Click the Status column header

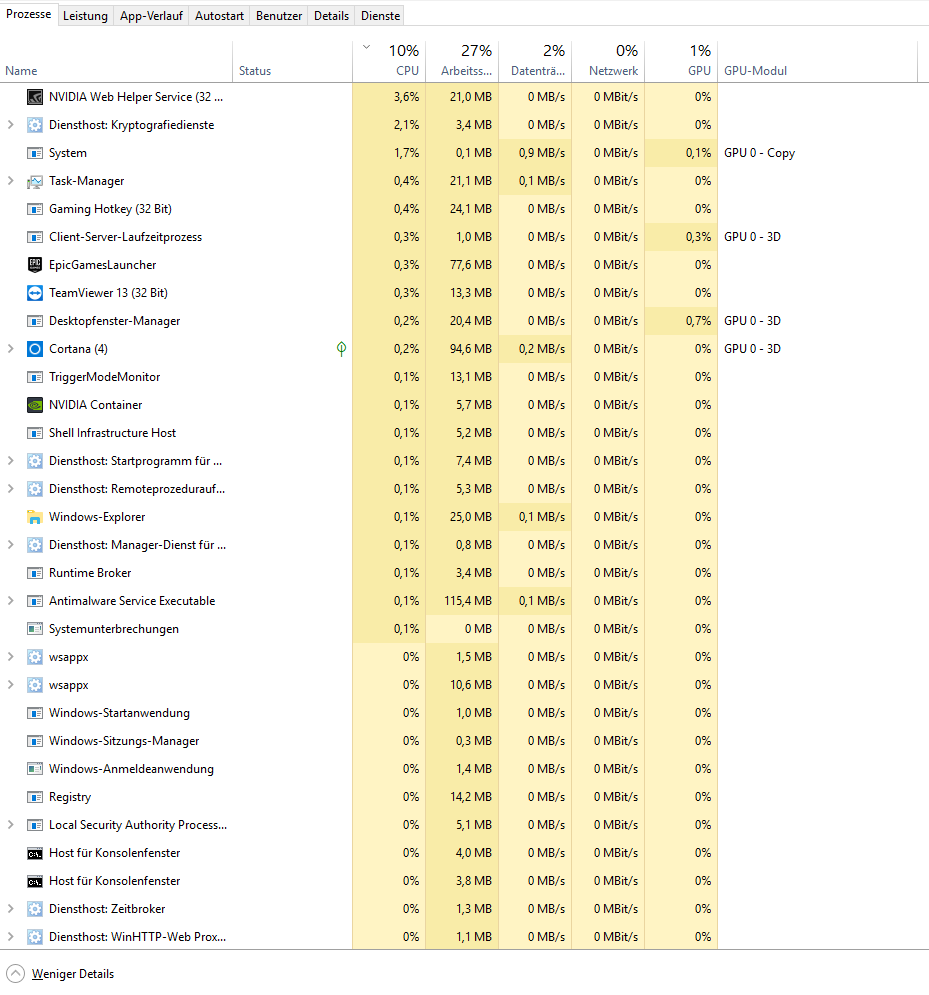pos(293,61)
